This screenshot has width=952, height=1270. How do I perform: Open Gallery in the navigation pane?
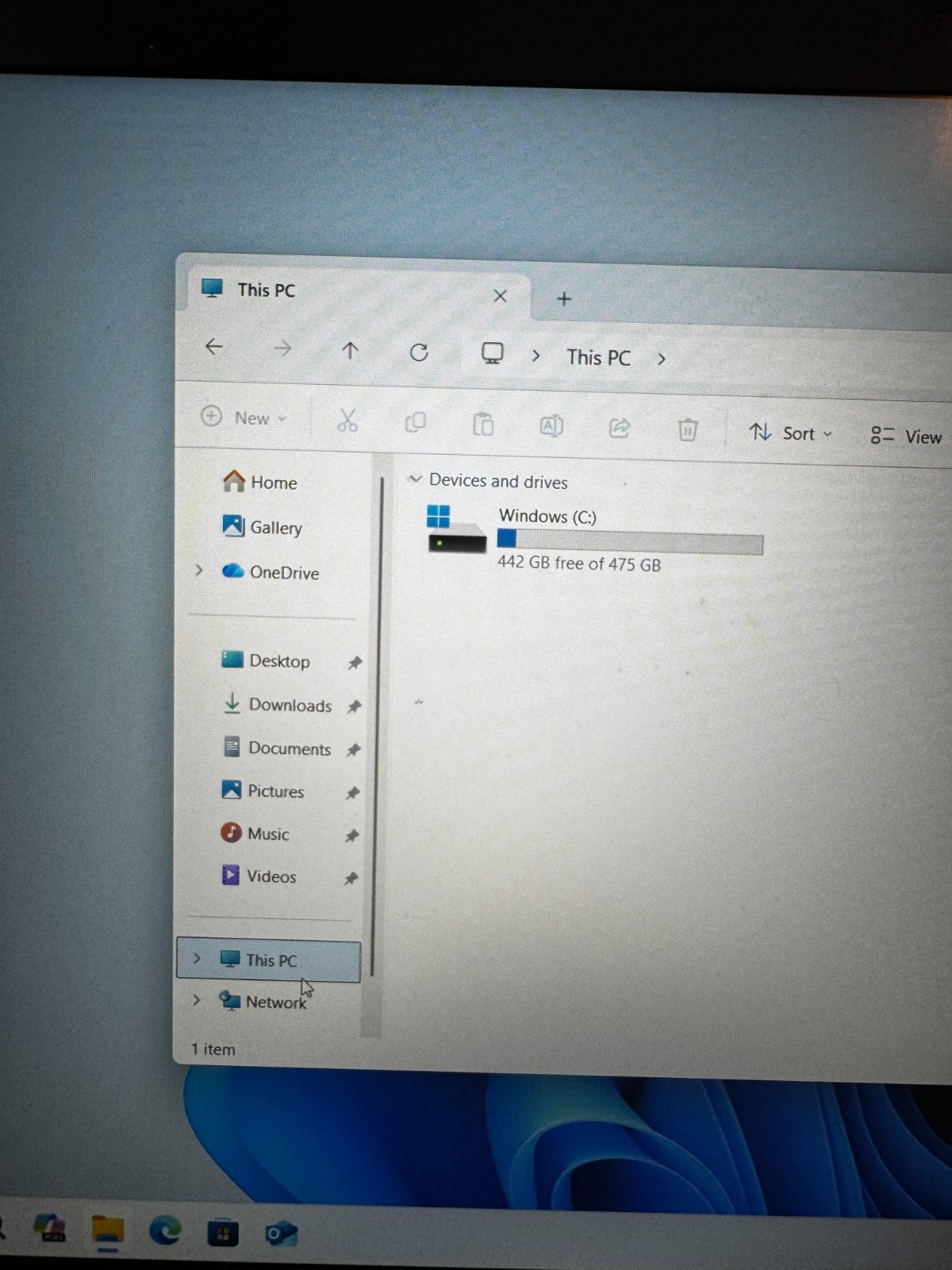pos(262,527)
